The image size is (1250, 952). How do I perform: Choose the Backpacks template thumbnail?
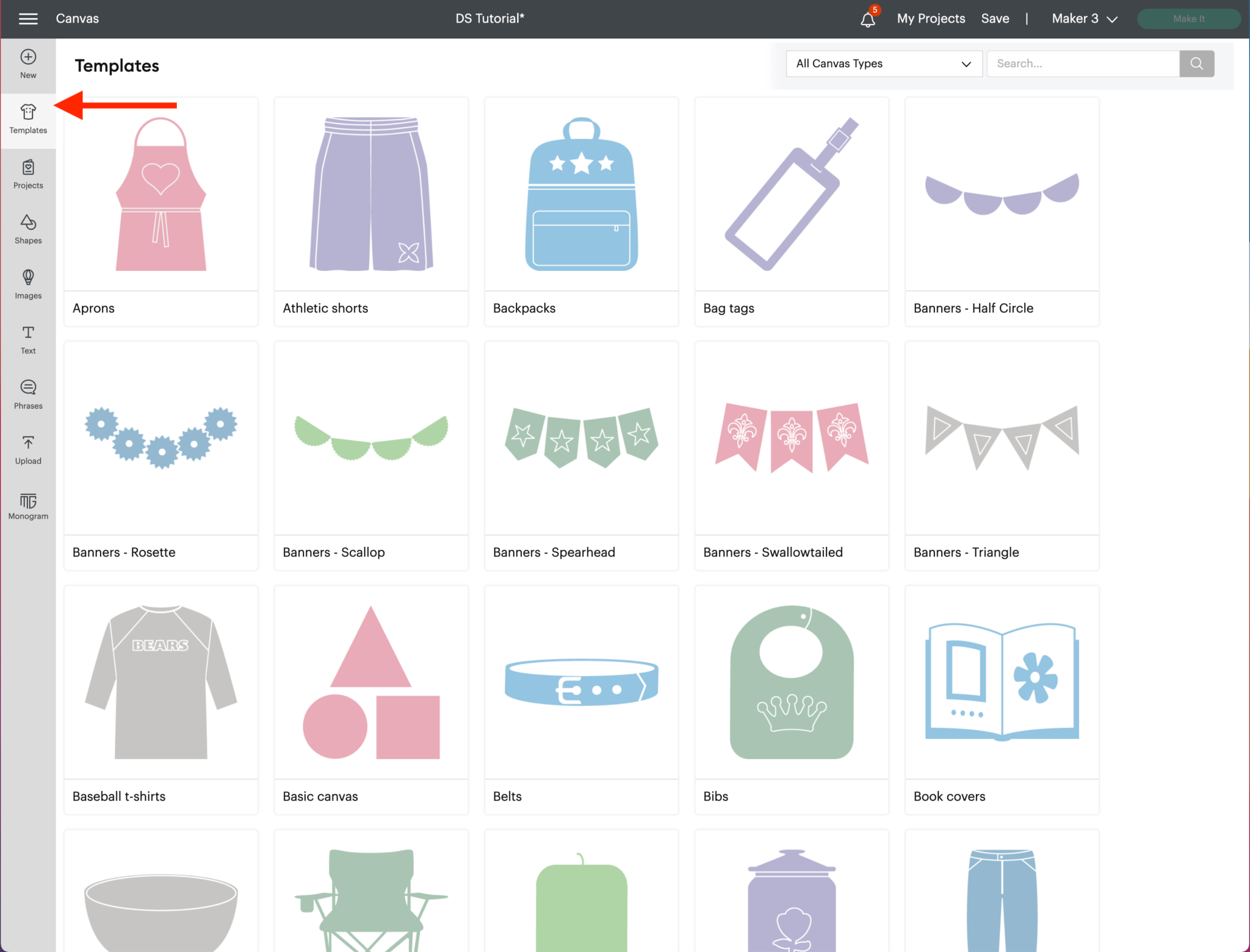click(x=581, y=194)
